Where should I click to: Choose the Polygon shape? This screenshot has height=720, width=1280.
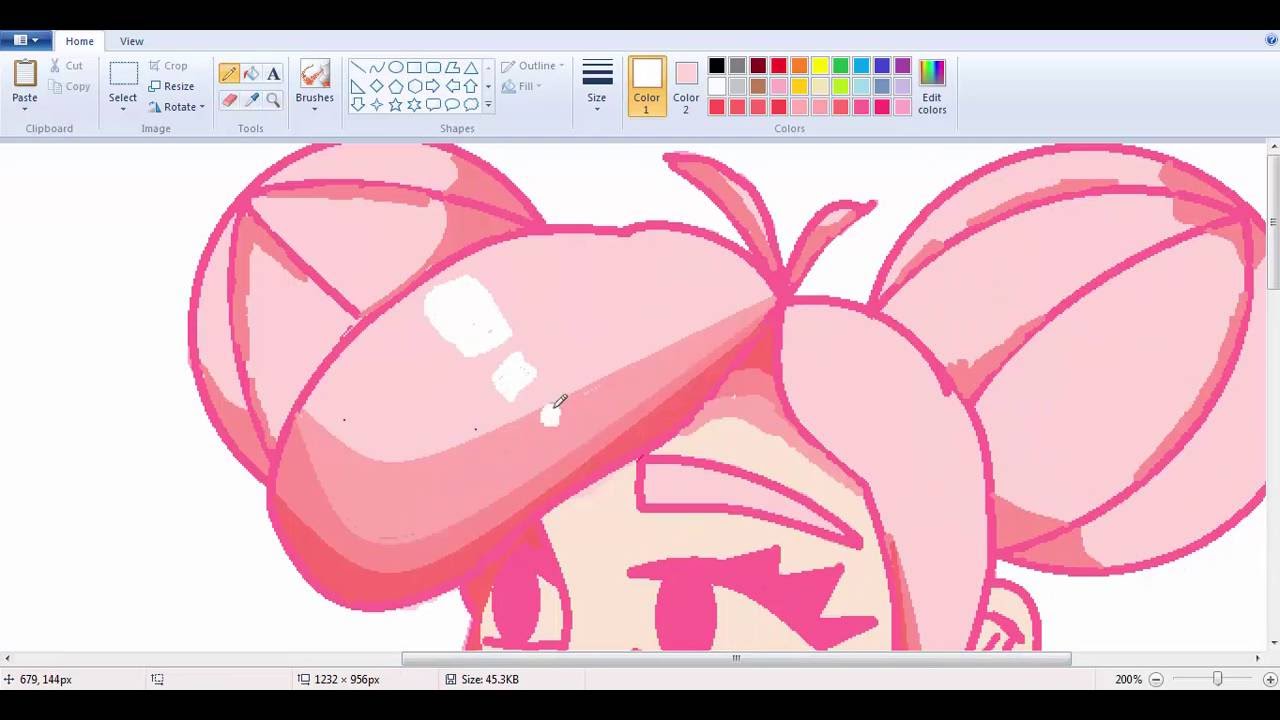click(x=452, y=68)
